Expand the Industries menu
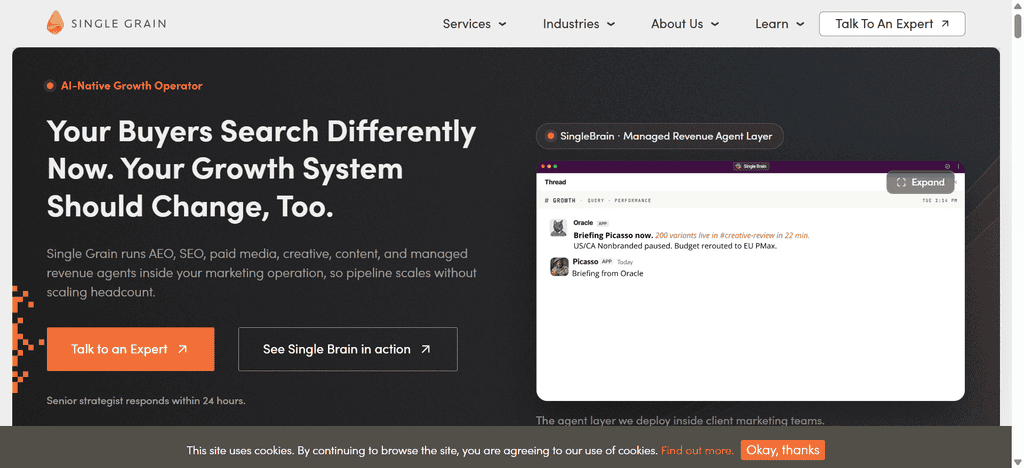 point(579,24)
